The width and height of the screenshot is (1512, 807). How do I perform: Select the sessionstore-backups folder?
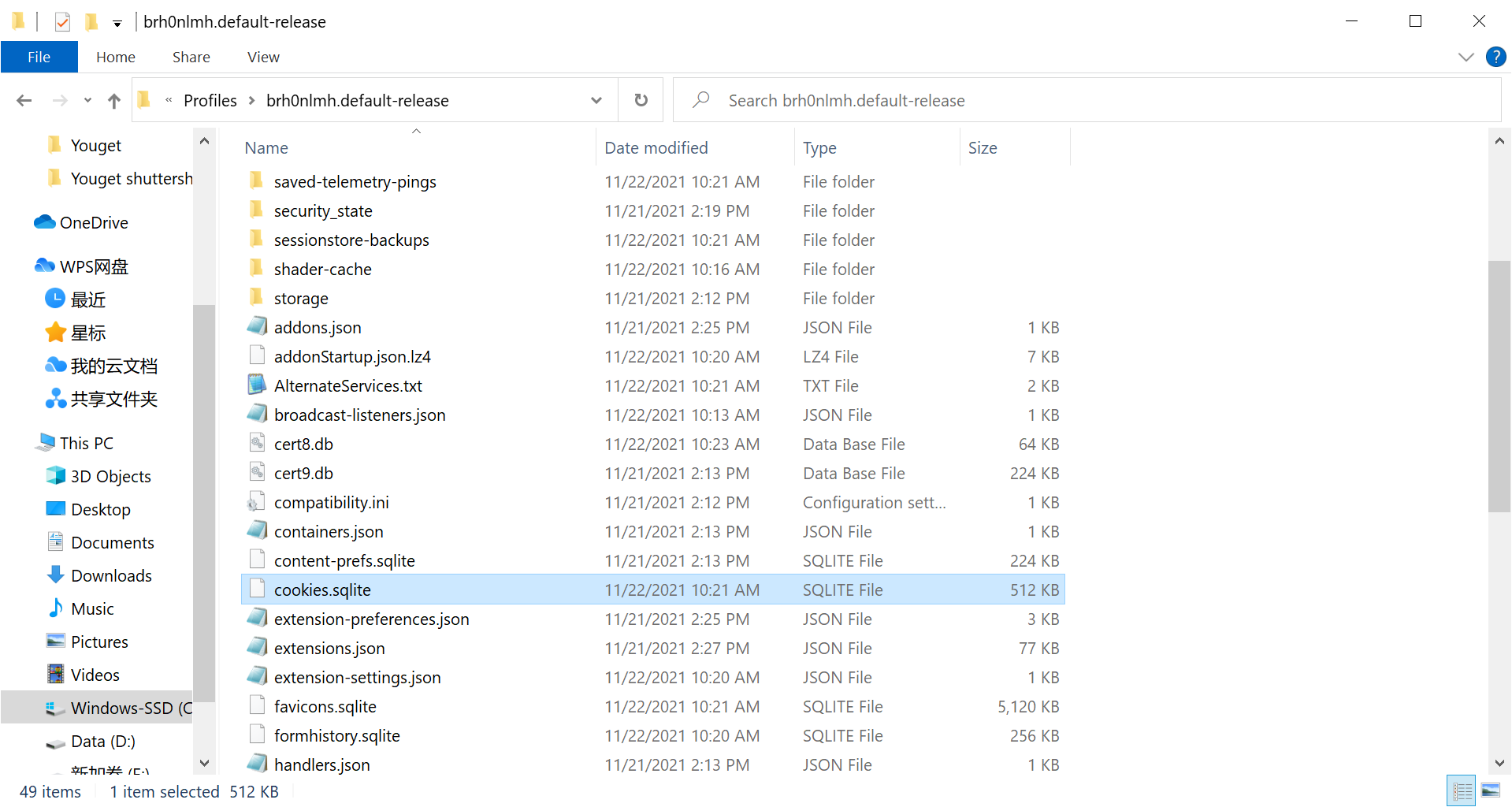351,240
